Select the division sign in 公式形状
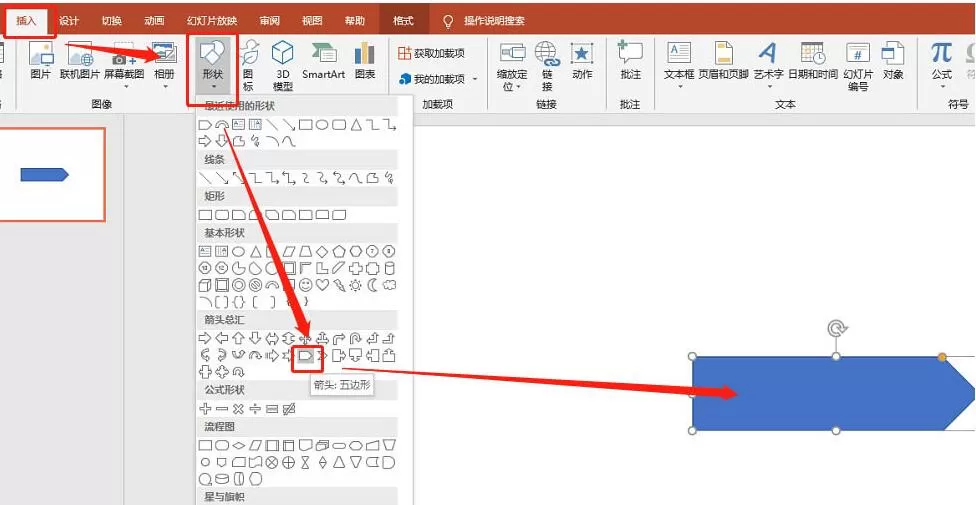The width and height of the screenshot is (976, 505). [x=255, y=409]
